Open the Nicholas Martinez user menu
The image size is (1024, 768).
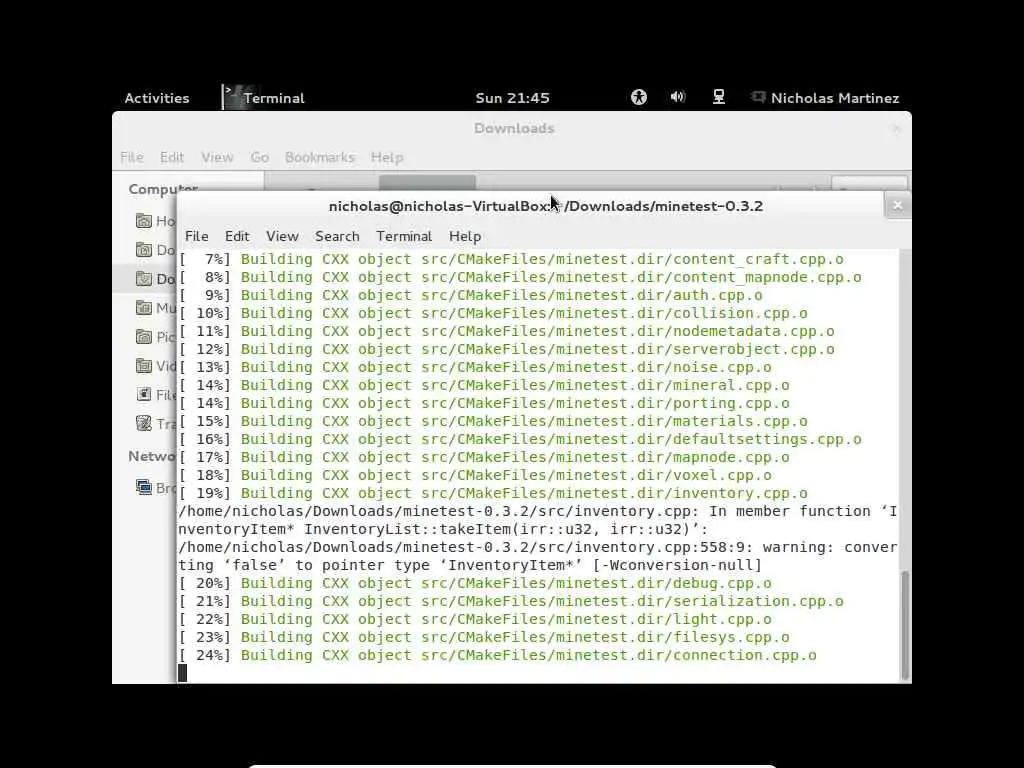click(835, 98)
